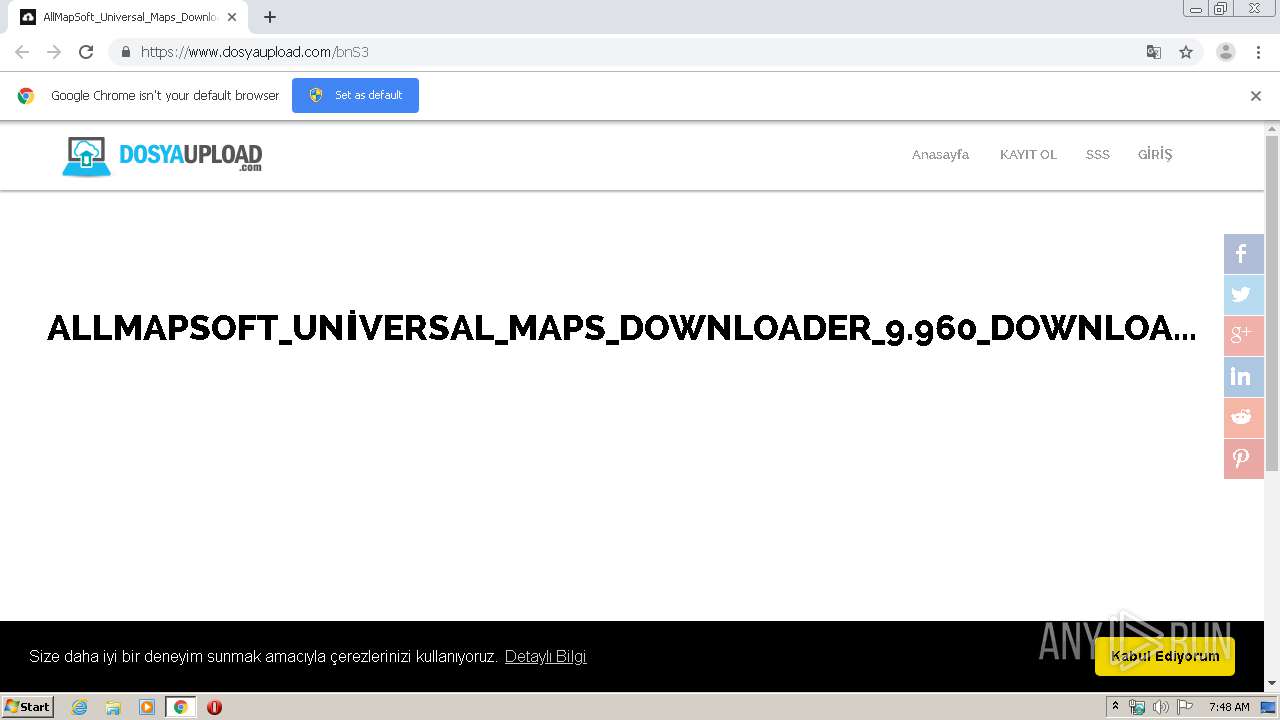1280x720 pixels.
Task: Open Detaylı Bilgi cookie link
Action: pyautogui.click(x=545, y=656)
